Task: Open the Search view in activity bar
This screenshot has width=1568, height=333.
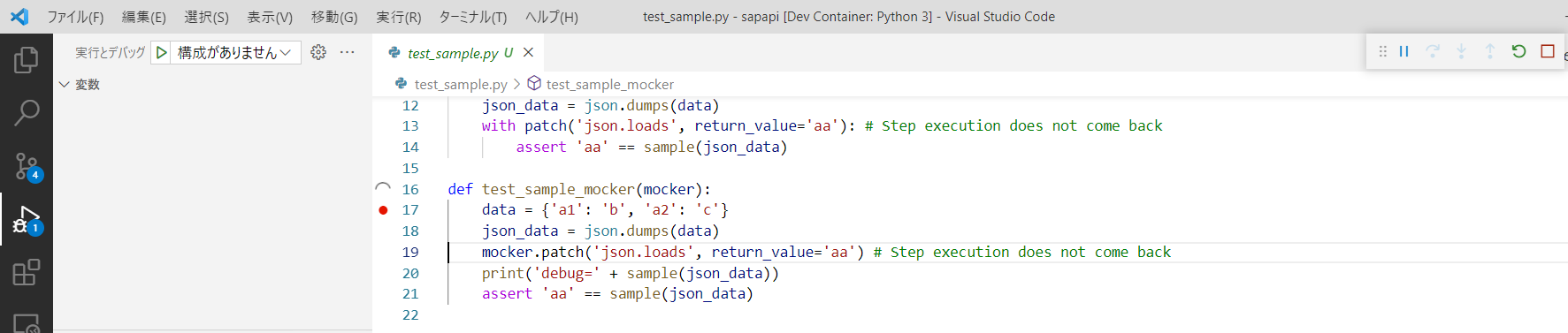Action: click(27, 113)
